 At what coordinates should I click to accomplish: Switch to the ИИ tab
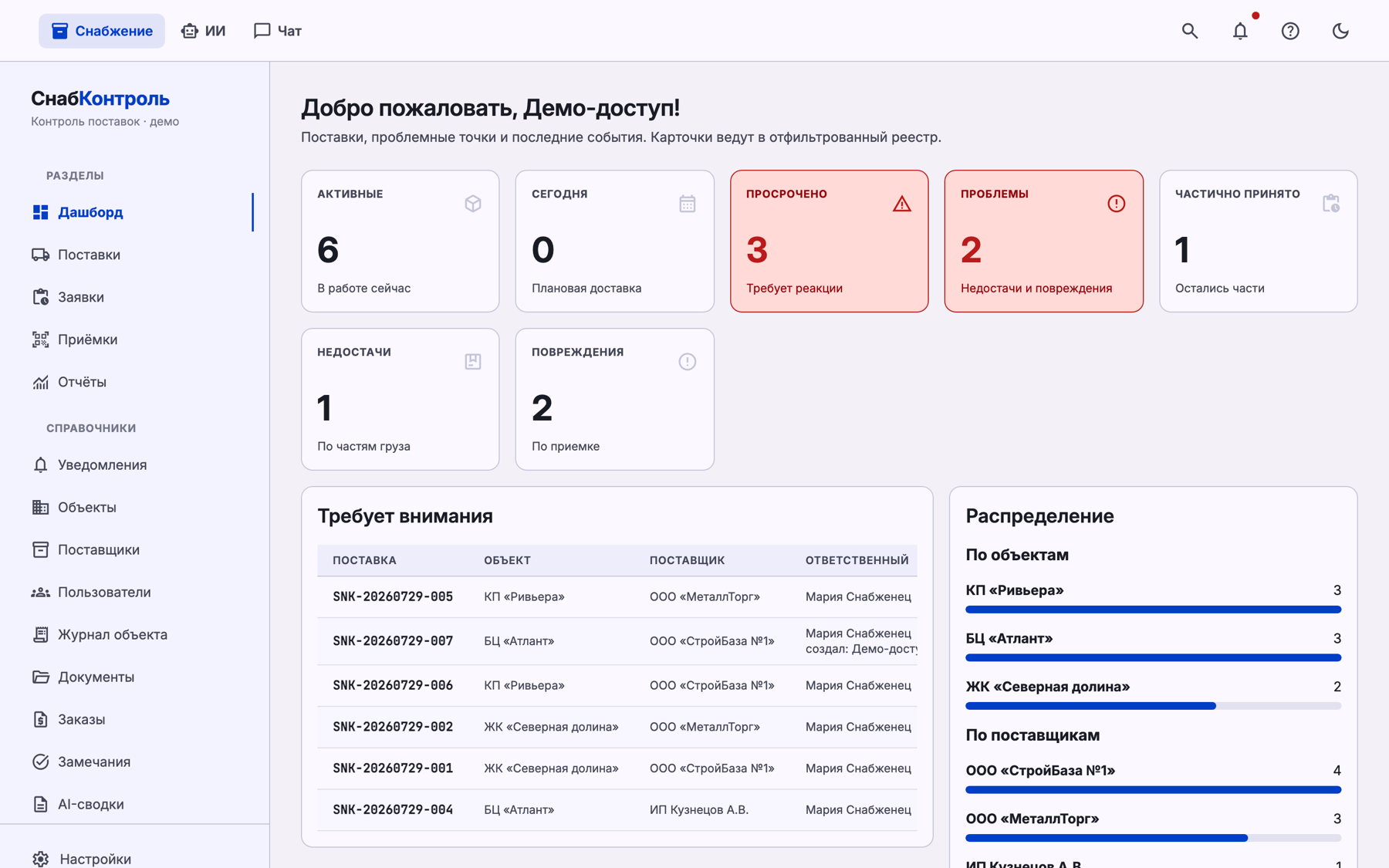point(204,31)
